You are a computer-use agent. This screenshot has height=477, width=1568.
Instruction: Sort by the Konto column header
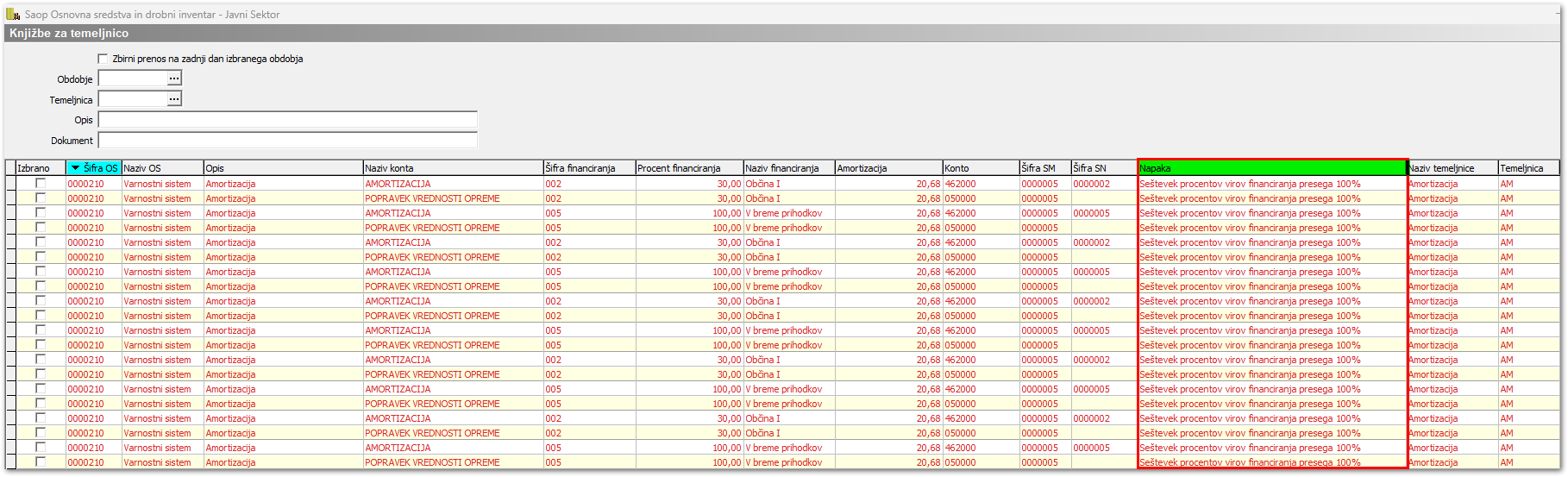[981, 168]
